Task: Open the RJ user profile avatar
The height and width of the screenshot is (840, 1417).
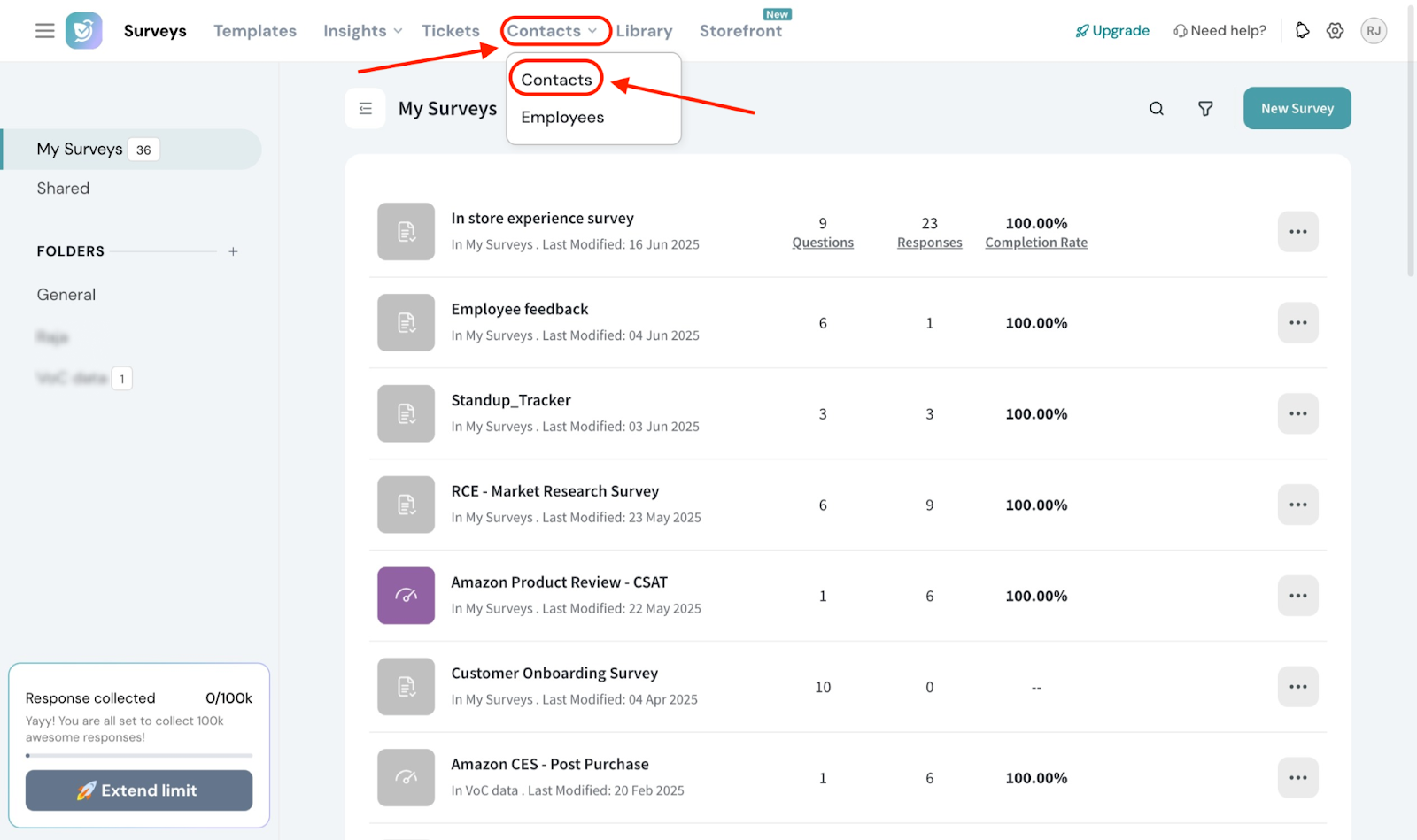Action: [1373, 31]
